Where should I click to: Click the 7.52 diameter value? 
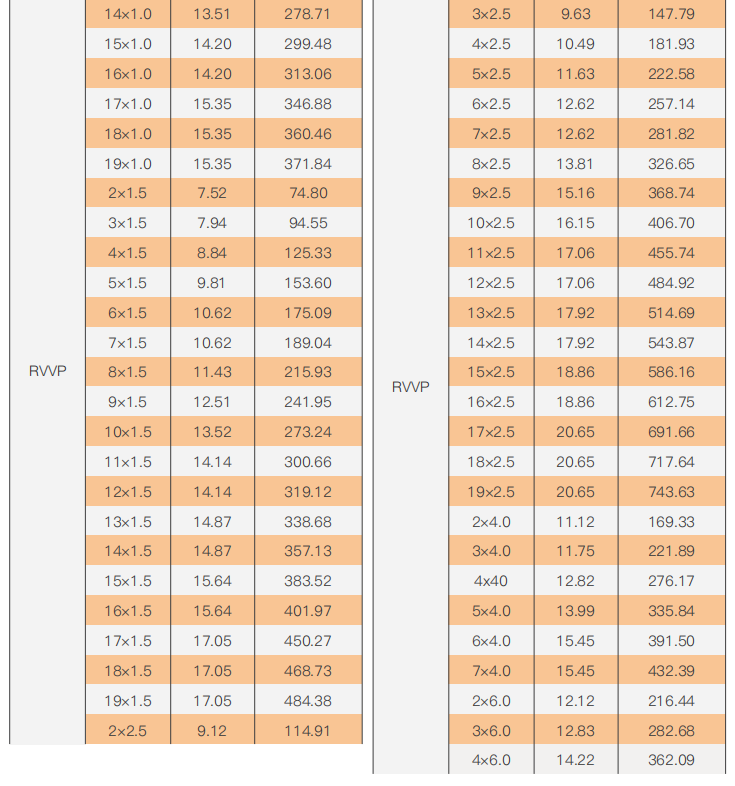point(211,193)
